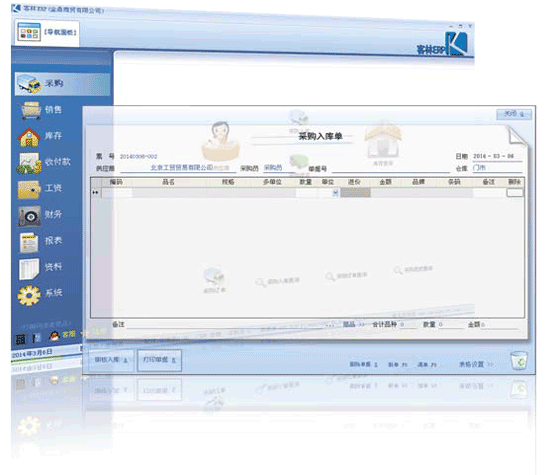Click the 2014年3月6日 date in status bar

tap(32, 353)
